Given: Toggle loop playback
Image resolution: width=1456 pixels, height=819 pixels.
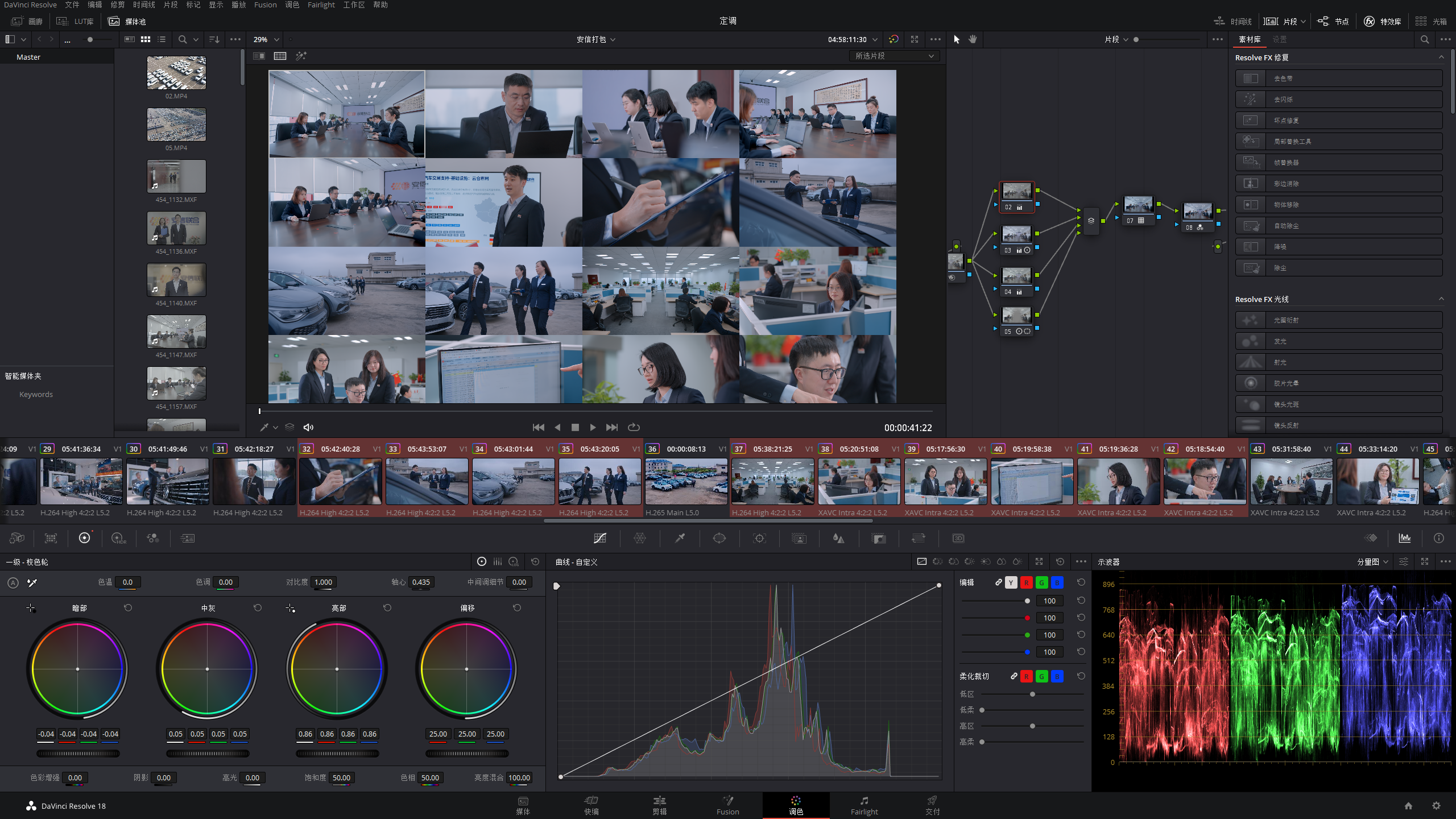Looking at the screenshot, I should pos(634,427).
